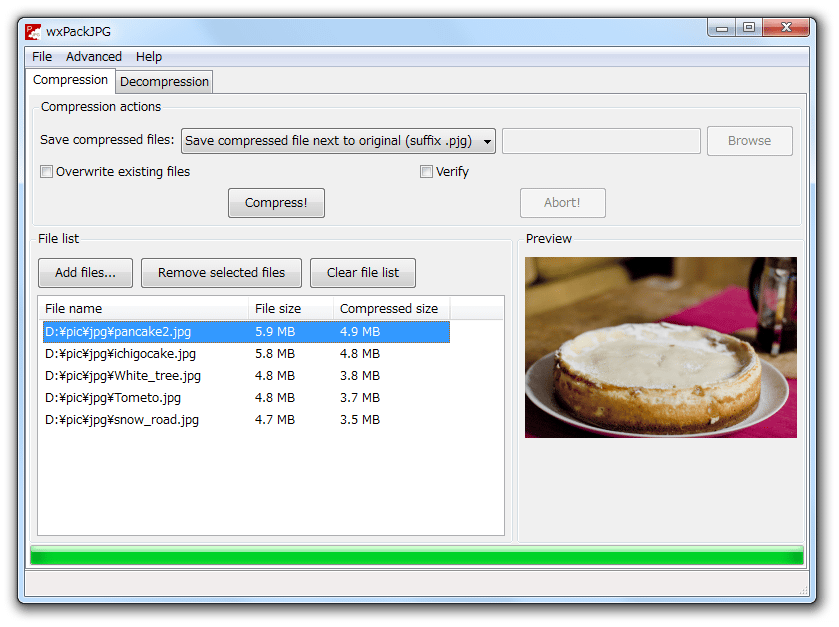The width and height of the screenshot is (839, 627).
Task: Click the cake preview image
Action: click(661, 348)
